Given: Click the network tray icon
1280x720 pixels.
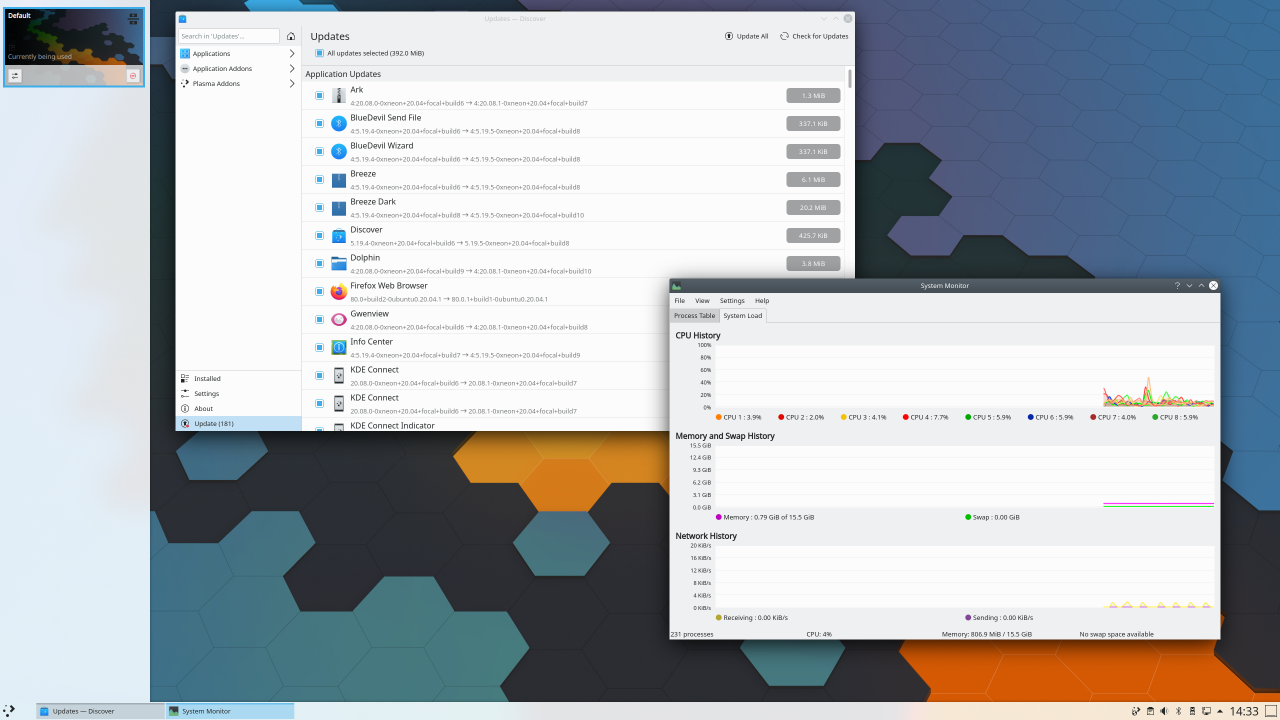Looking at the screenshot, I should 1206,711.
